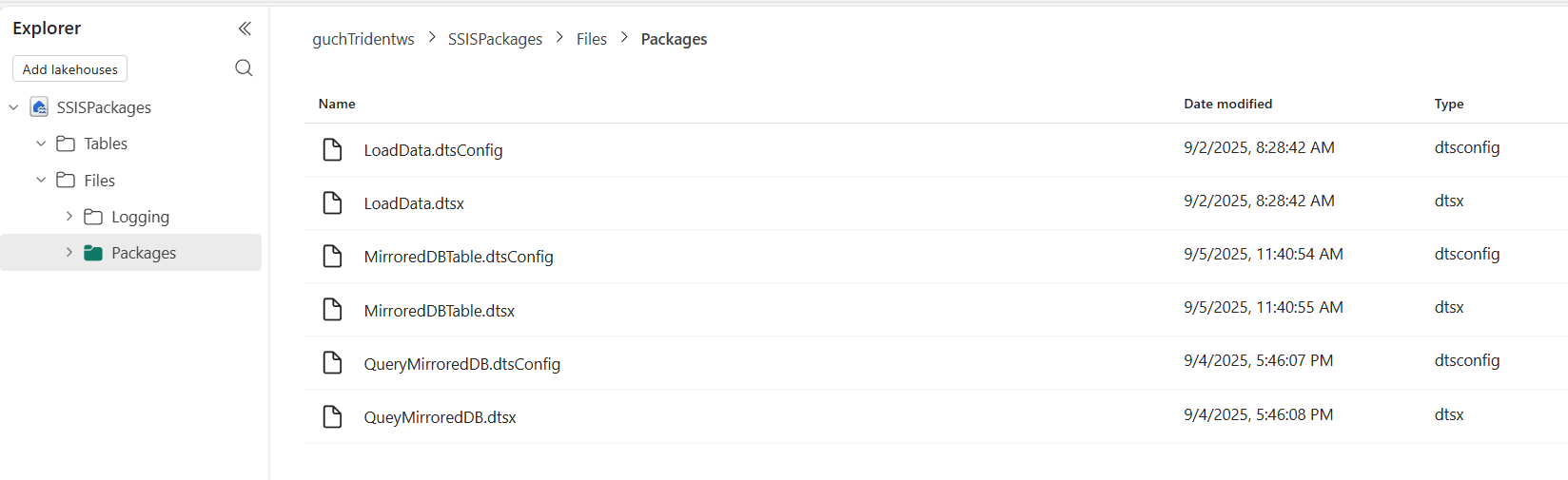Screen dimensions: 1568x480
Task: Expand the Logging folder chevron
Action: click(x=69, y=217)
